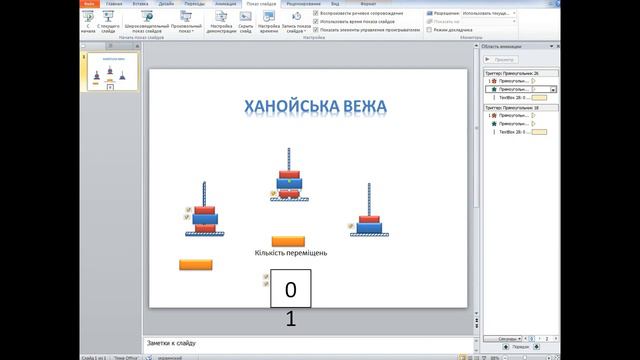Image resolution: width=640 pixels, height=360 pixels.
Task: Close the Animation Pane
Action: tap(558, 46)
